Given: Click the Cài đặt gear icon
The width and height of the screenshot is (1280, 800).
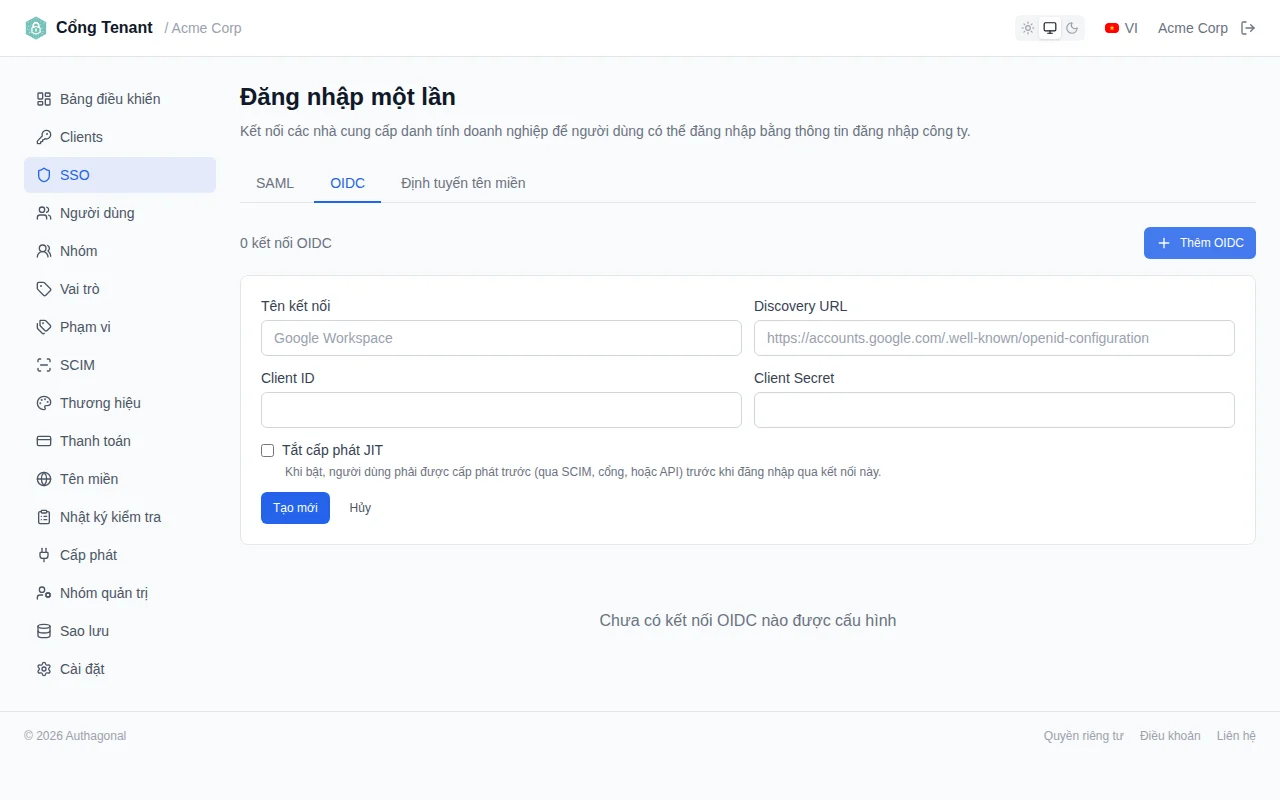Looking at the screenshot, I should point(44,669).
